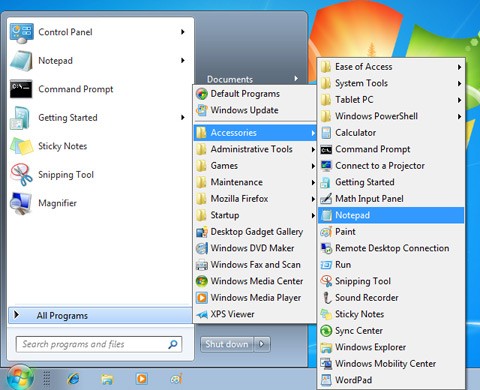Click the Command Prompt entry in Accessories
The height and width of the screenshot is (390, 480).
tap(391, 149)
